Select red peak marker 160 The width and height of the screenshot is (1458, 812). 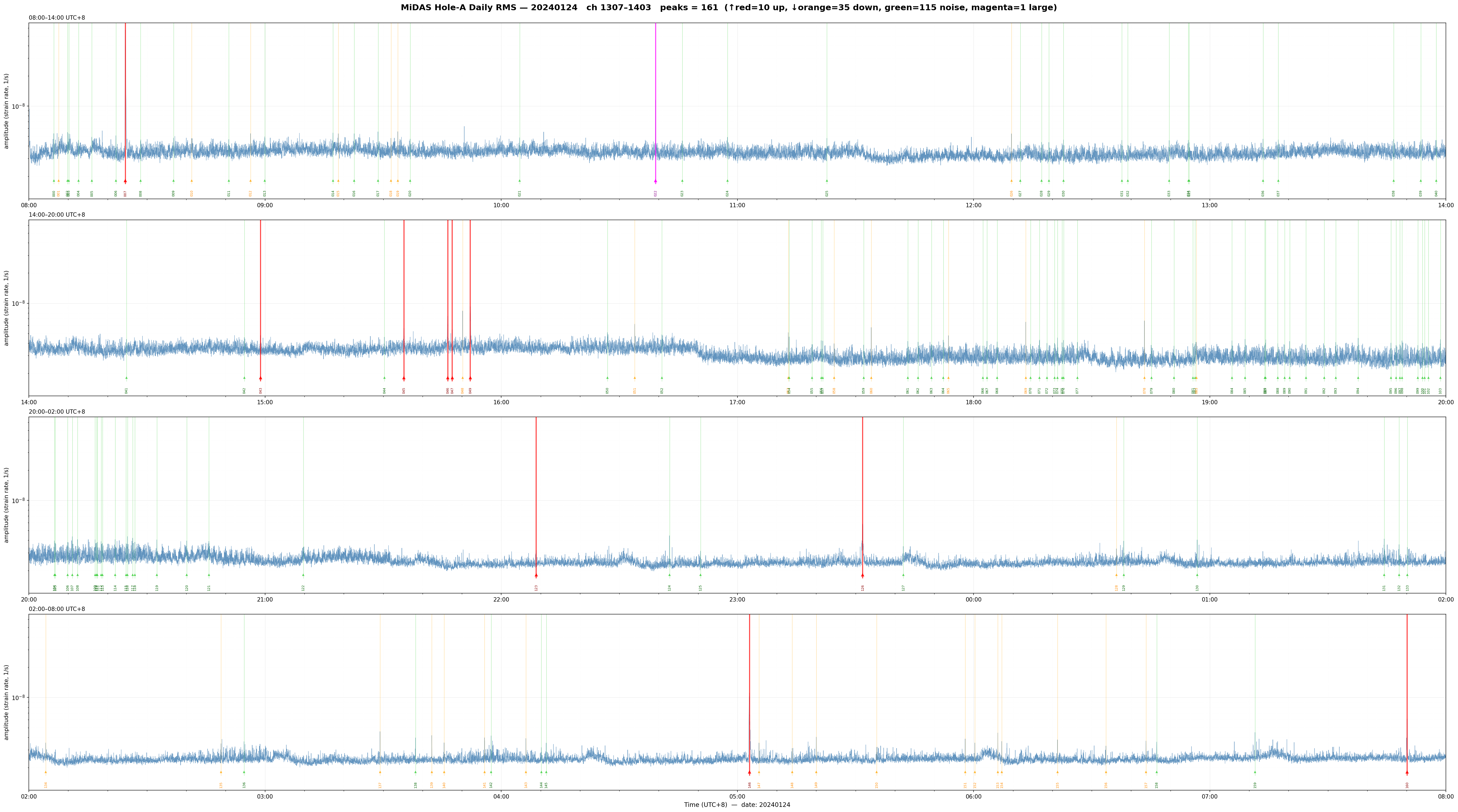(x=1407, y=772)
